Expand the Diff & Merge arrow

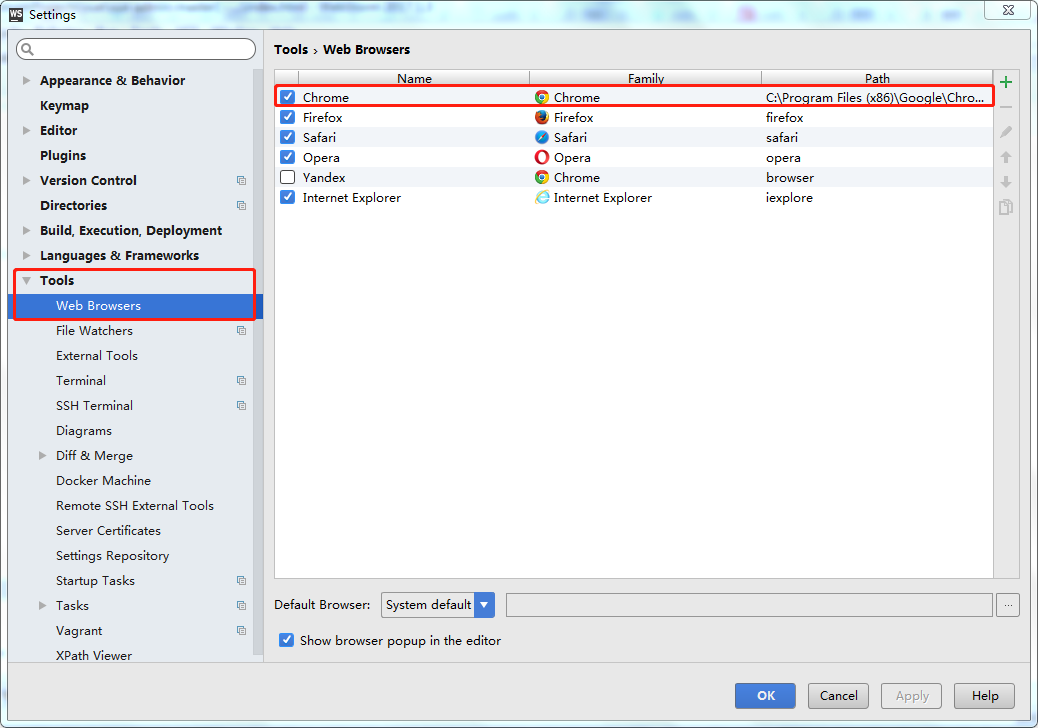tap(42, 455)
